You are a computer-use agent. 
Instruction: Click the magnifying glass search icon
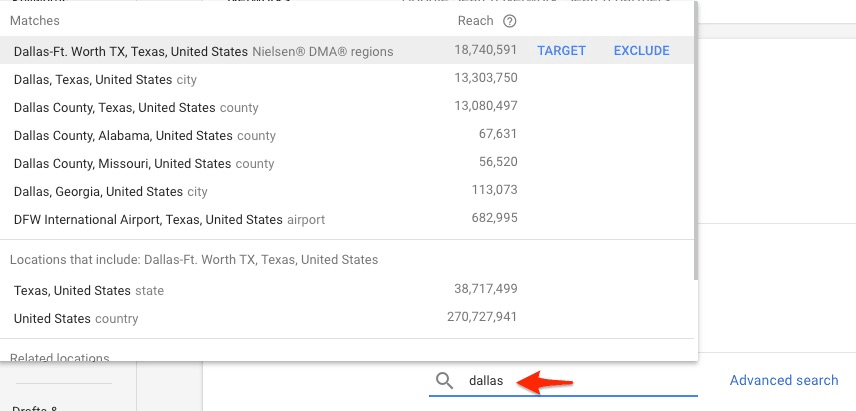click(x=445, y=381)
